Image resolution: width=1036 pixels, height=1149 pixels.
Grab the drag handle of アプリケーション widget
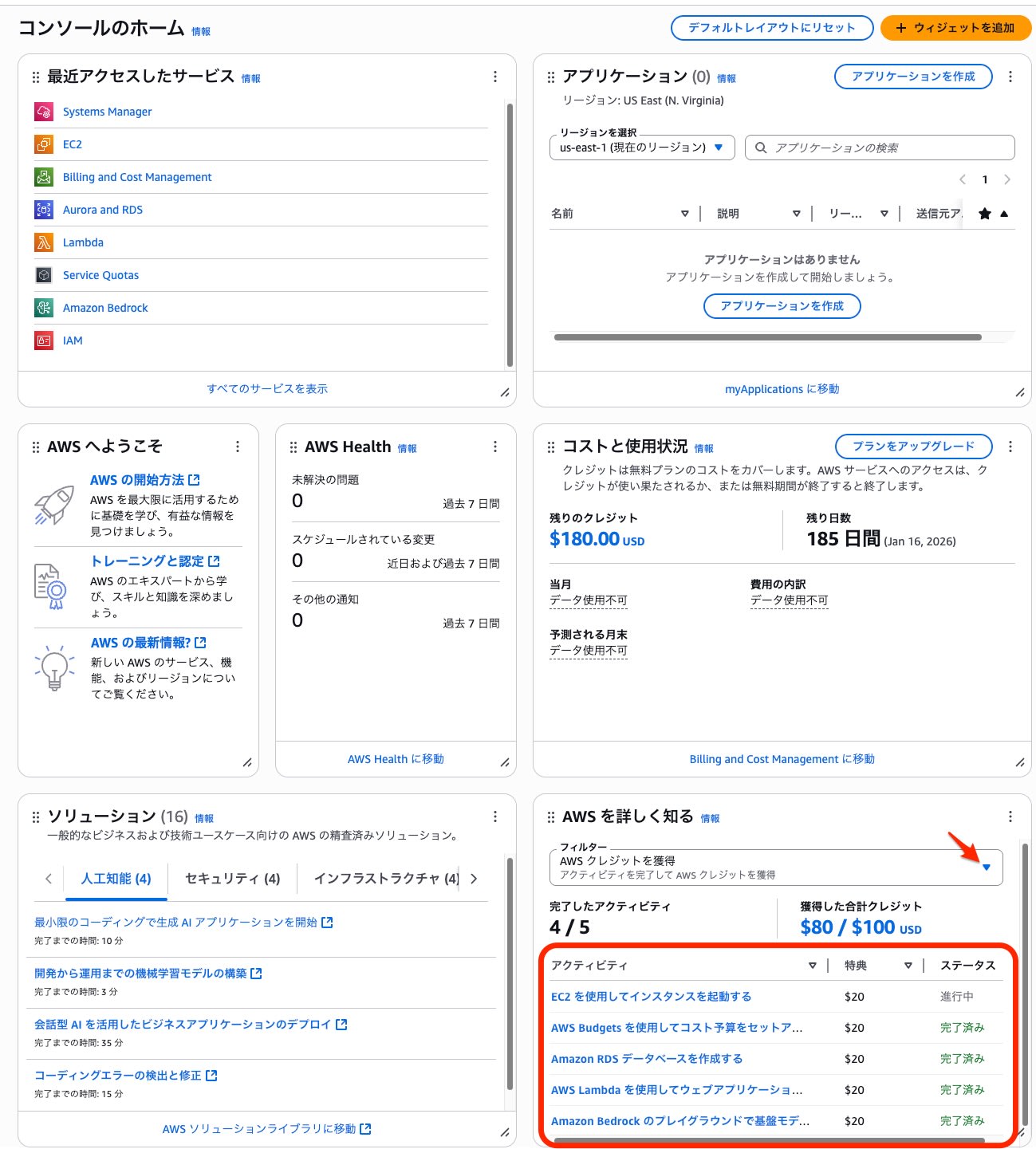tap(551, 77)
